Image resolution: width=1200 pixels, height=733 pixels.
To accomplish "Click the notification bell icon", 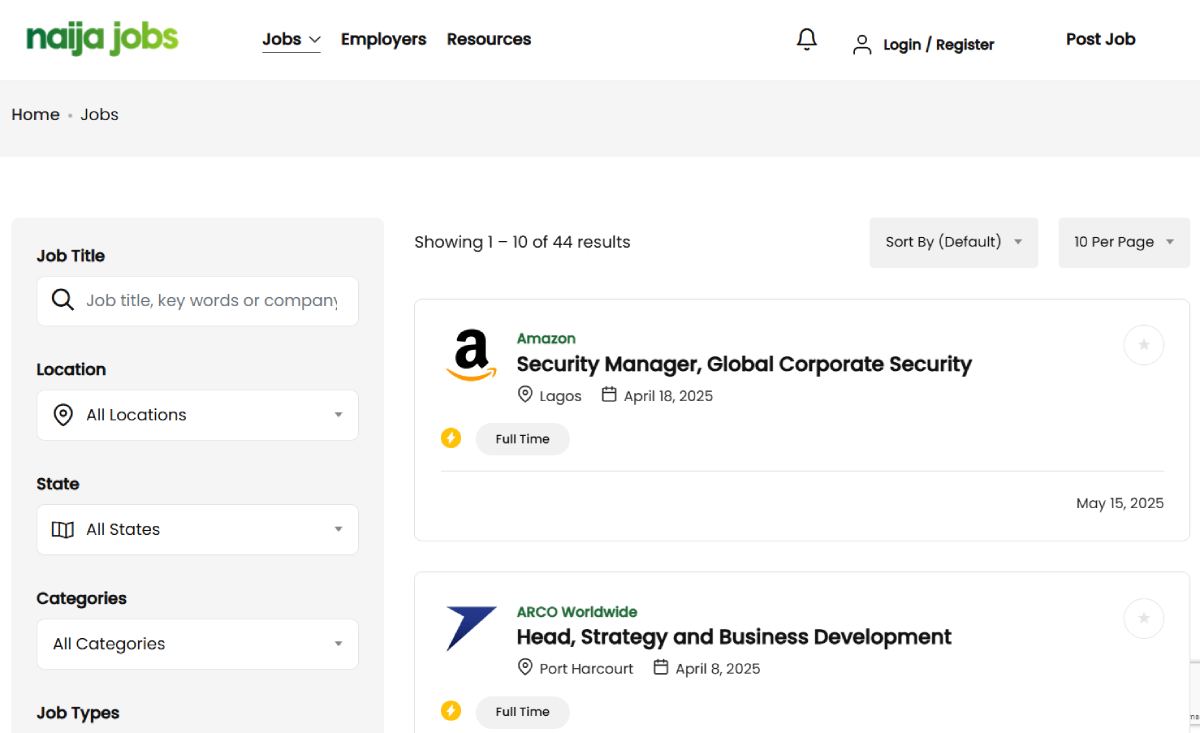I will (x=806, y=40).
